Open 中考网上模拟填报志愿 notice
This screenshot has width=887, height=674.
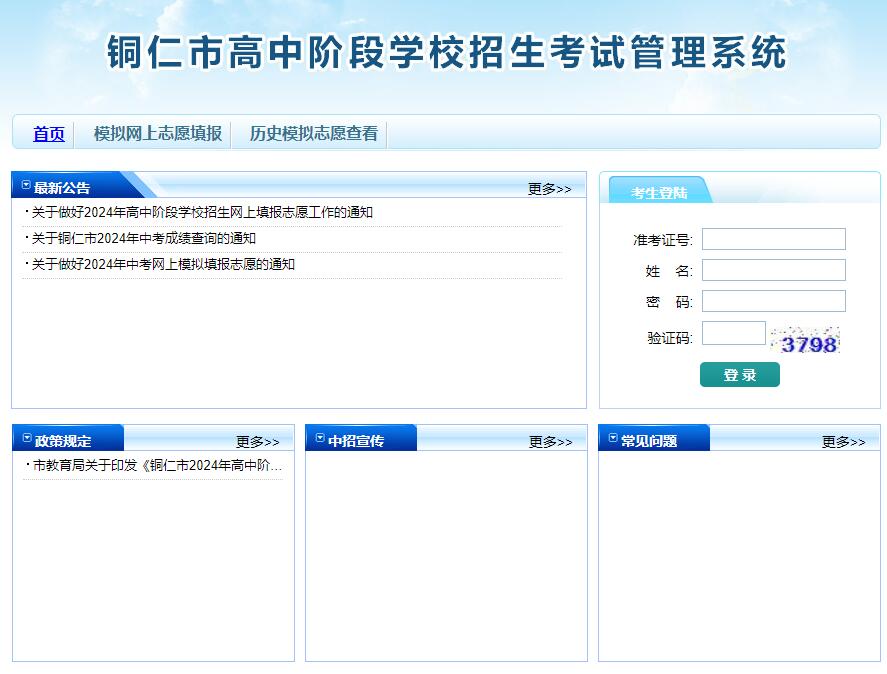coord(163,265)
